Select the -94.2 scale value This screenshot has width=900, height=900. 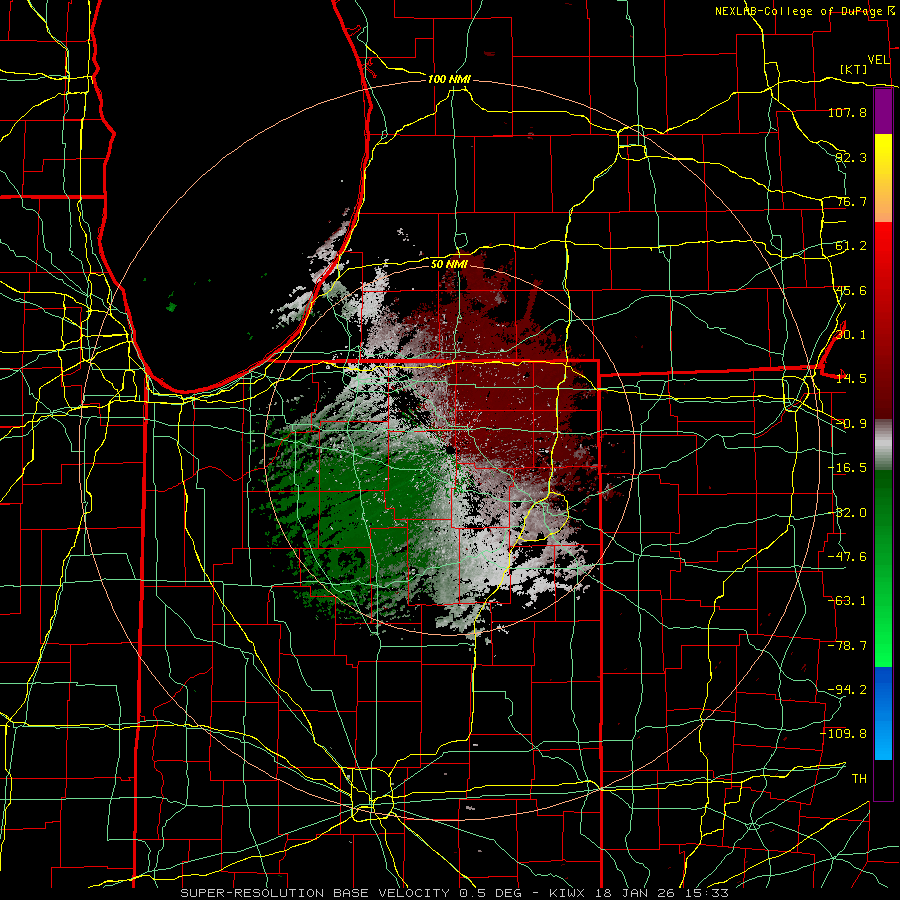click(847, 690)
